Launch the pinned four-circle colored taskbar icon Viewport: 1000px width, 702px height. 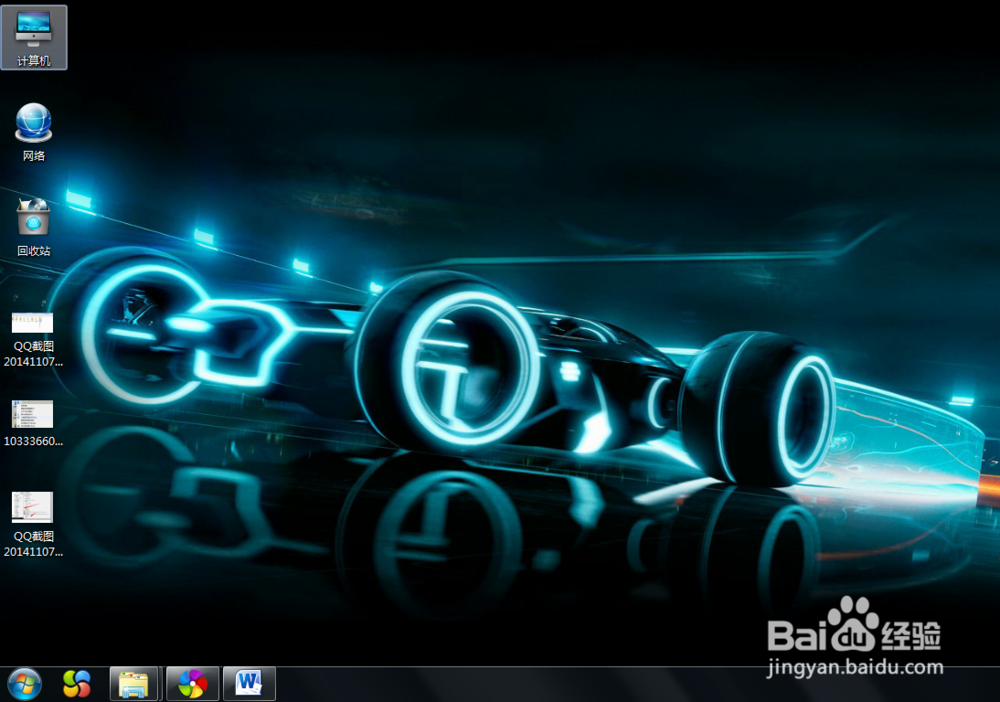[77, 684]
